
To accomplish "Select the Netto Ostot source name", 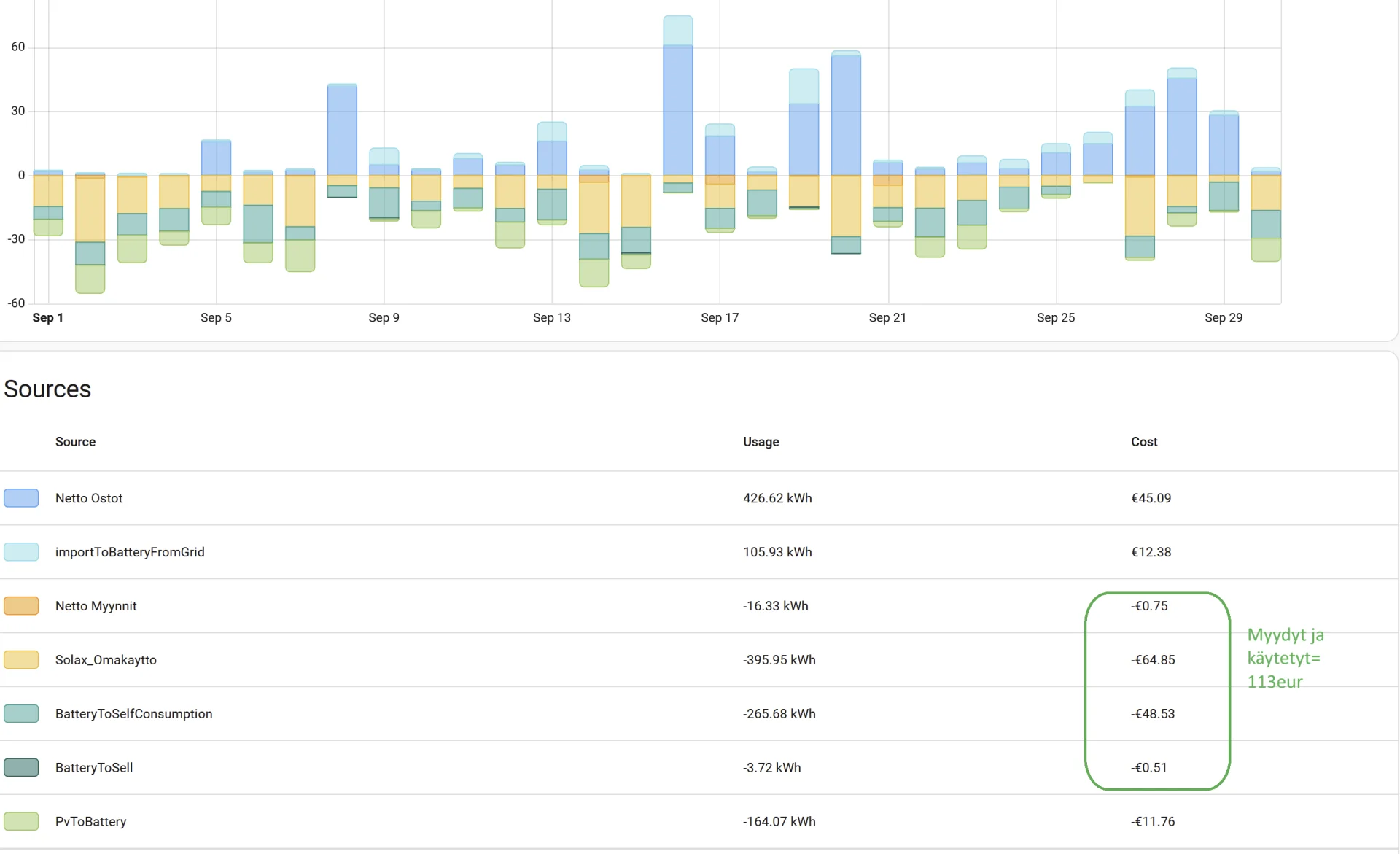I will 89,498.
